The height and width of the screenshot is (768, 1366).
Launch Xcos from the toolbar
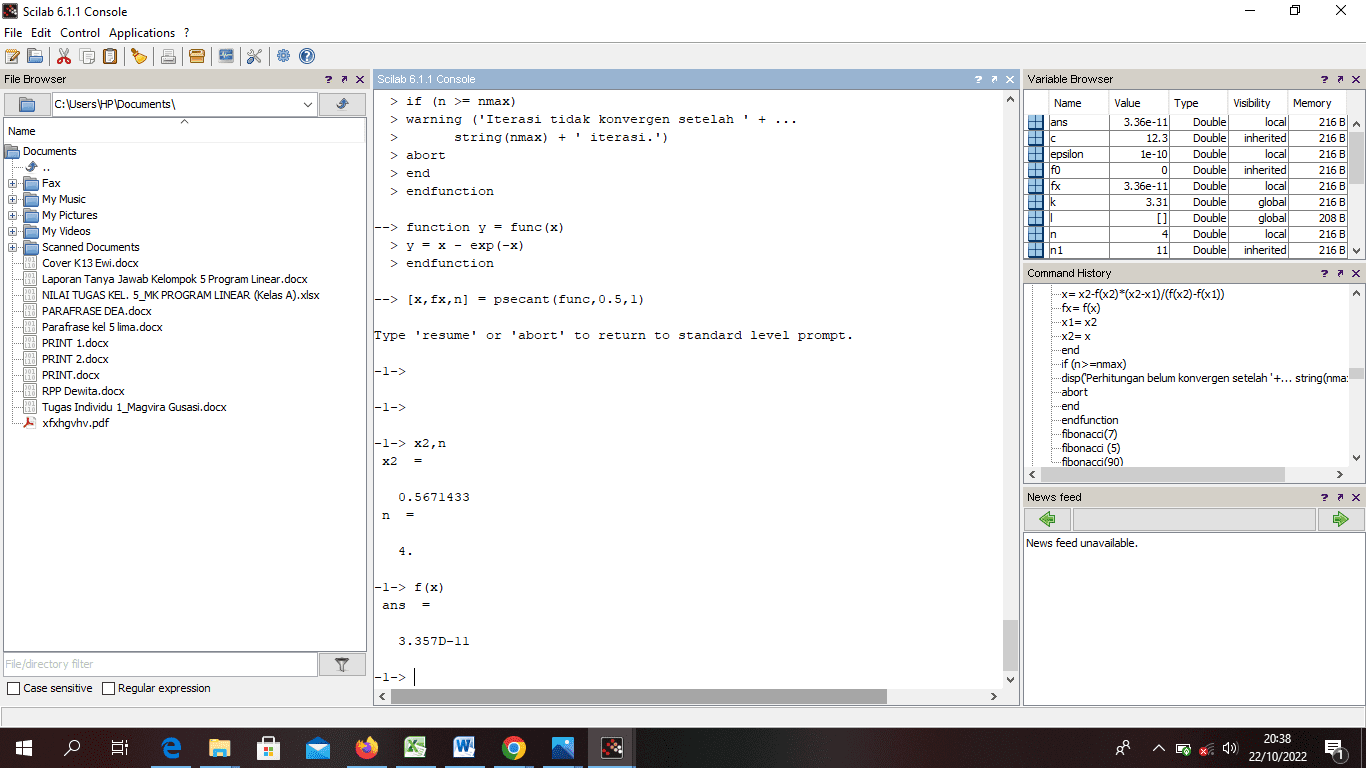coord(226,56)
